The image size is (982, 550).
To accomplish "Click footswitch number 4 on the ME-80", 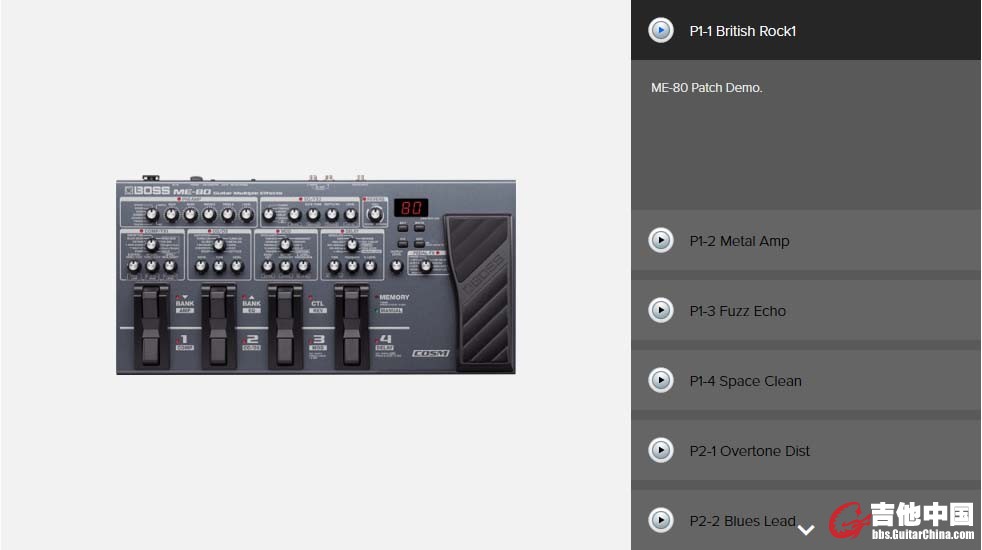I will (x=352, y=325).
